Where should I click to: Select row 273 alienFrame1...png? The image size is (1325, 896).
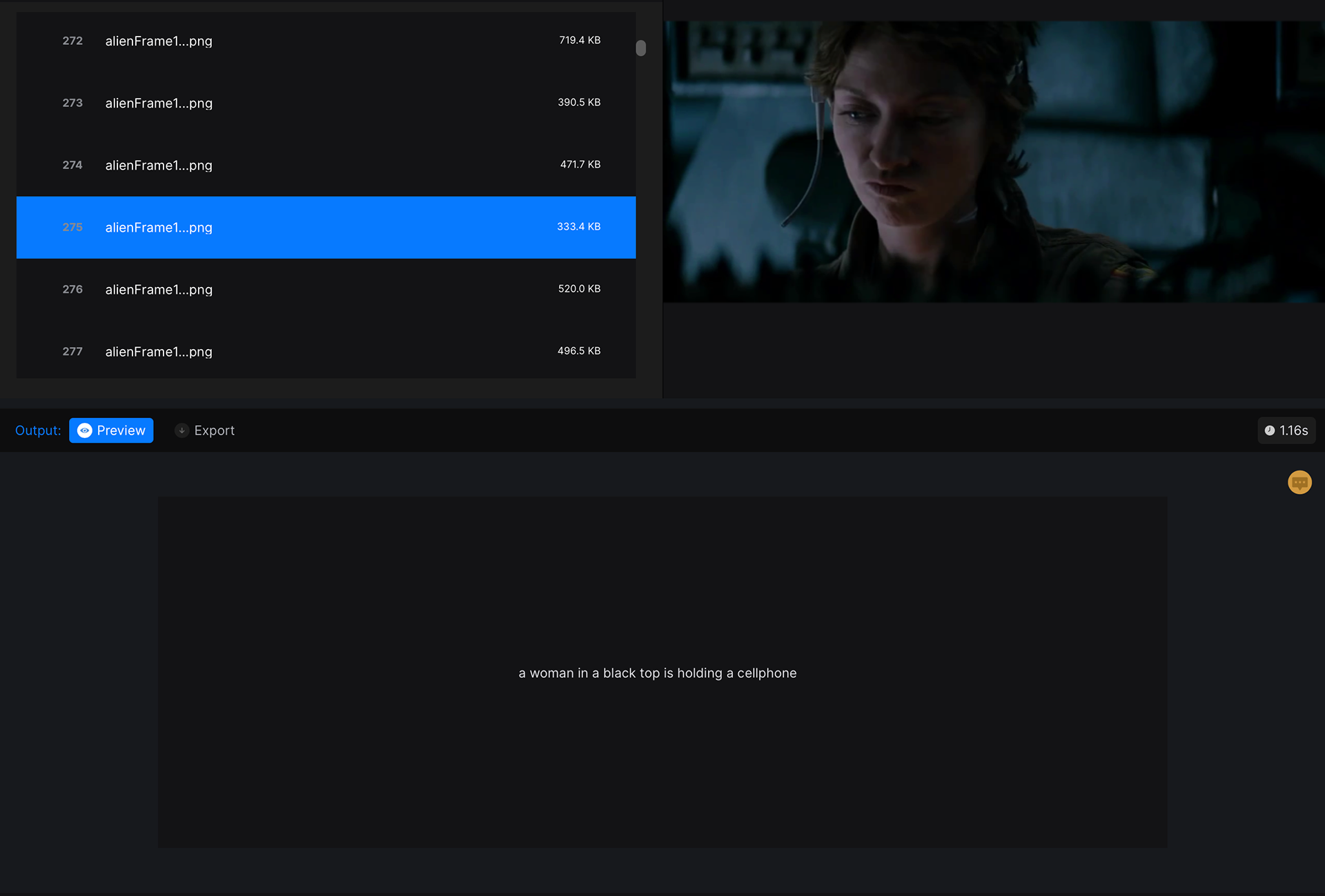(326, 103)
